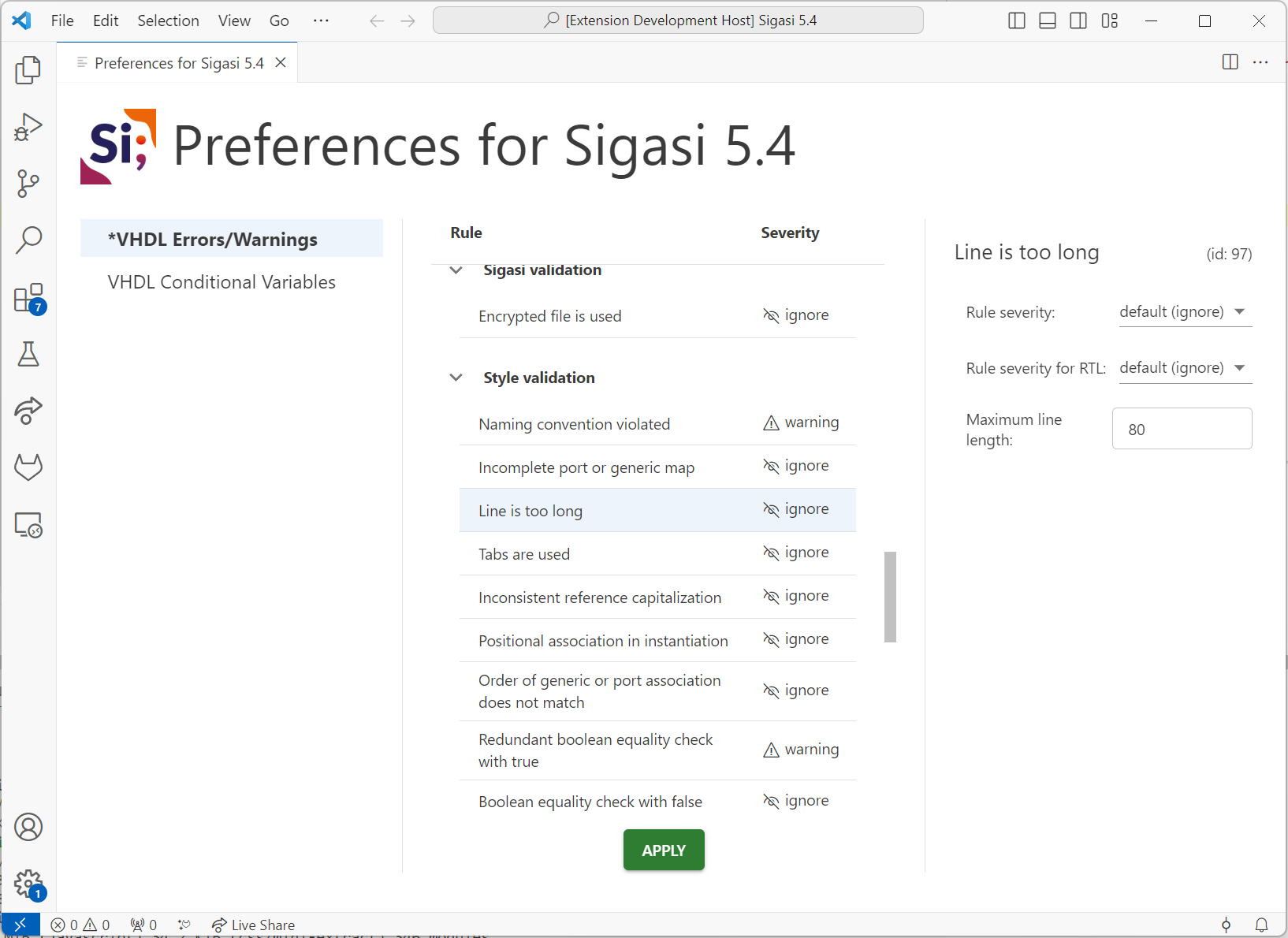Go back with the left arrow

click(377, 21)
